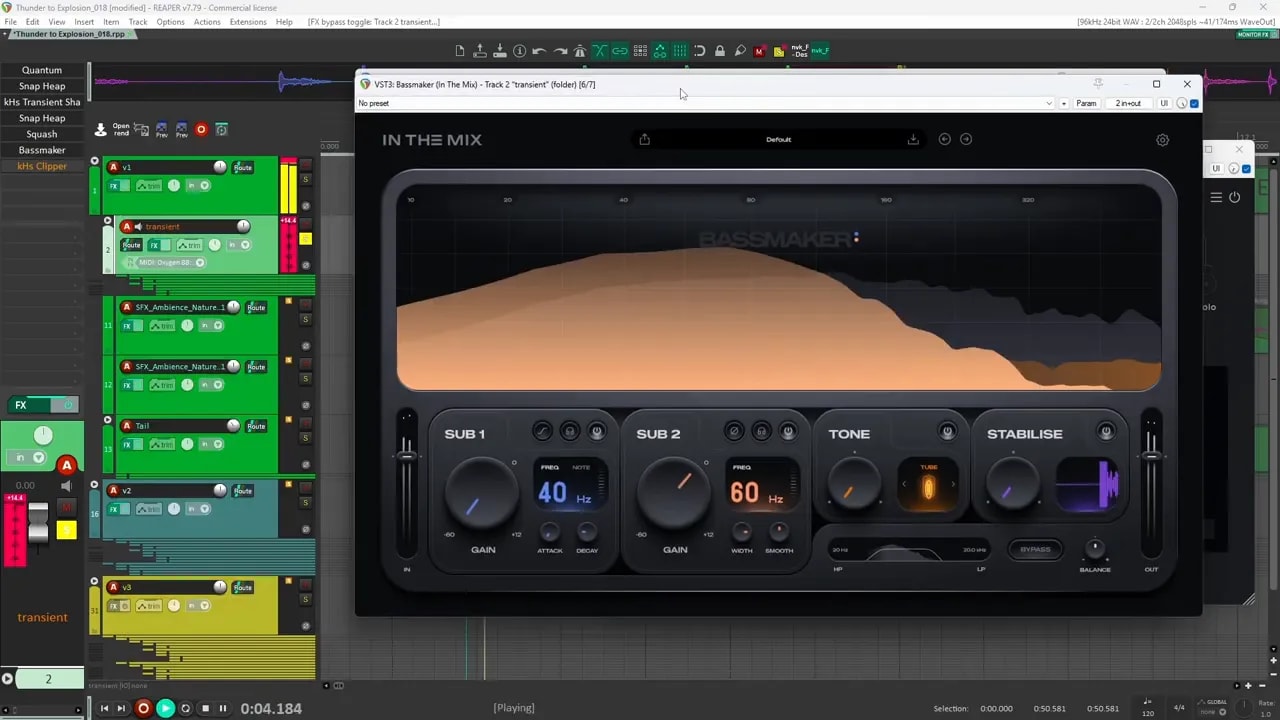Open the File menu
Viewport: 1280px width, 720px height.
click(x=11, y=22)
